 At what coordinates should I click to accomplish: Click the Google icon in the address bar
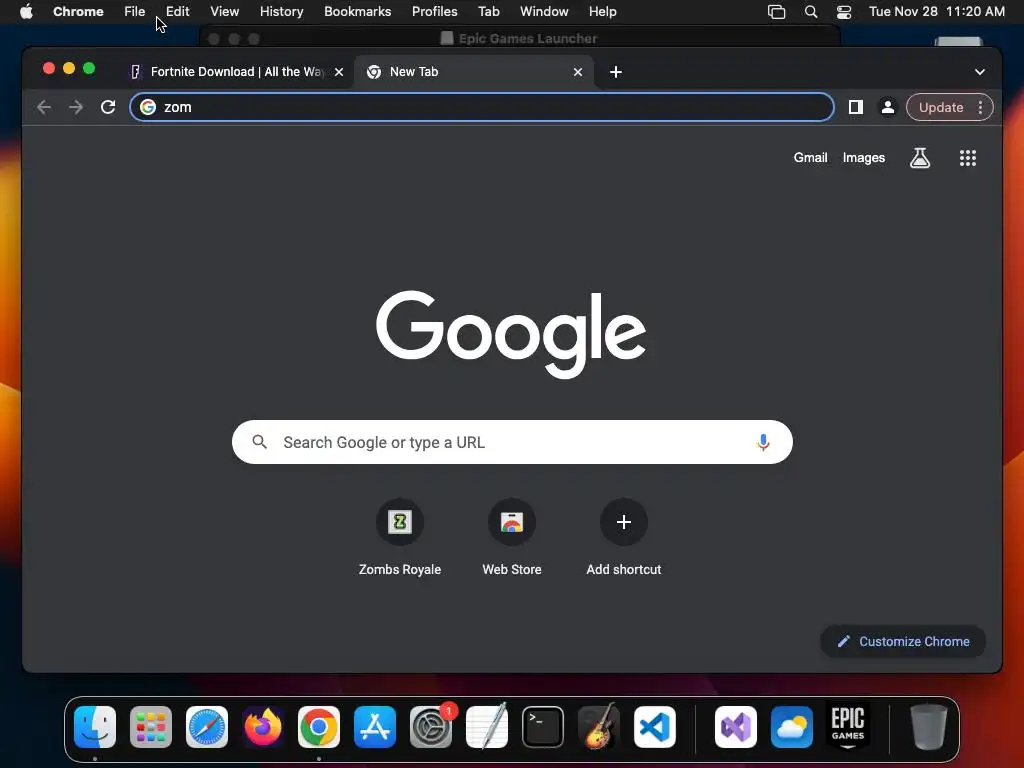click(x=148, y=107)
